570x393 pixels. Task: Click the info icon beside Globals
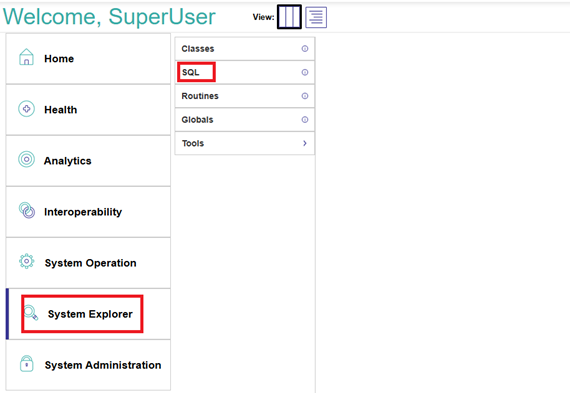[305, 120]
